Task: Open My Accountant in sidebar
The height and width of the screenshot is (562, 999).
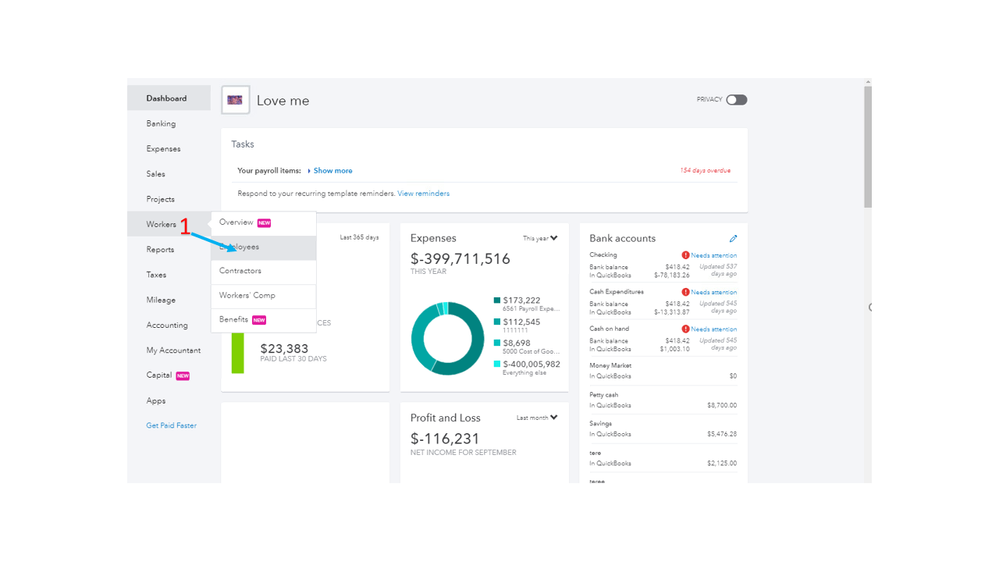Action: click(x=173, y=350)
